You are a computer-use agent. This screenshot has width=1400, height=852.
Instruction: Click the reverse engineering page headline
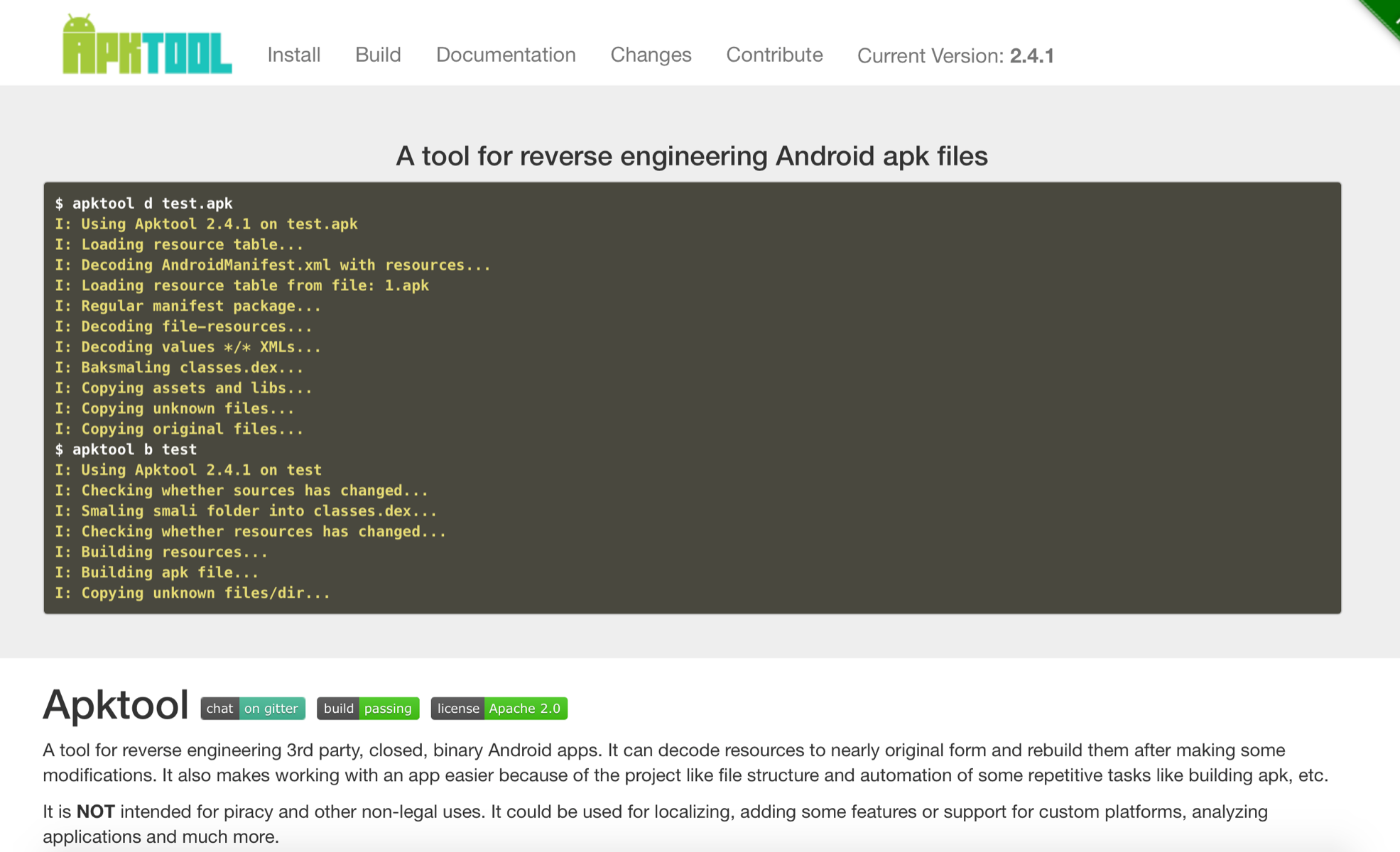coord(691,156)
